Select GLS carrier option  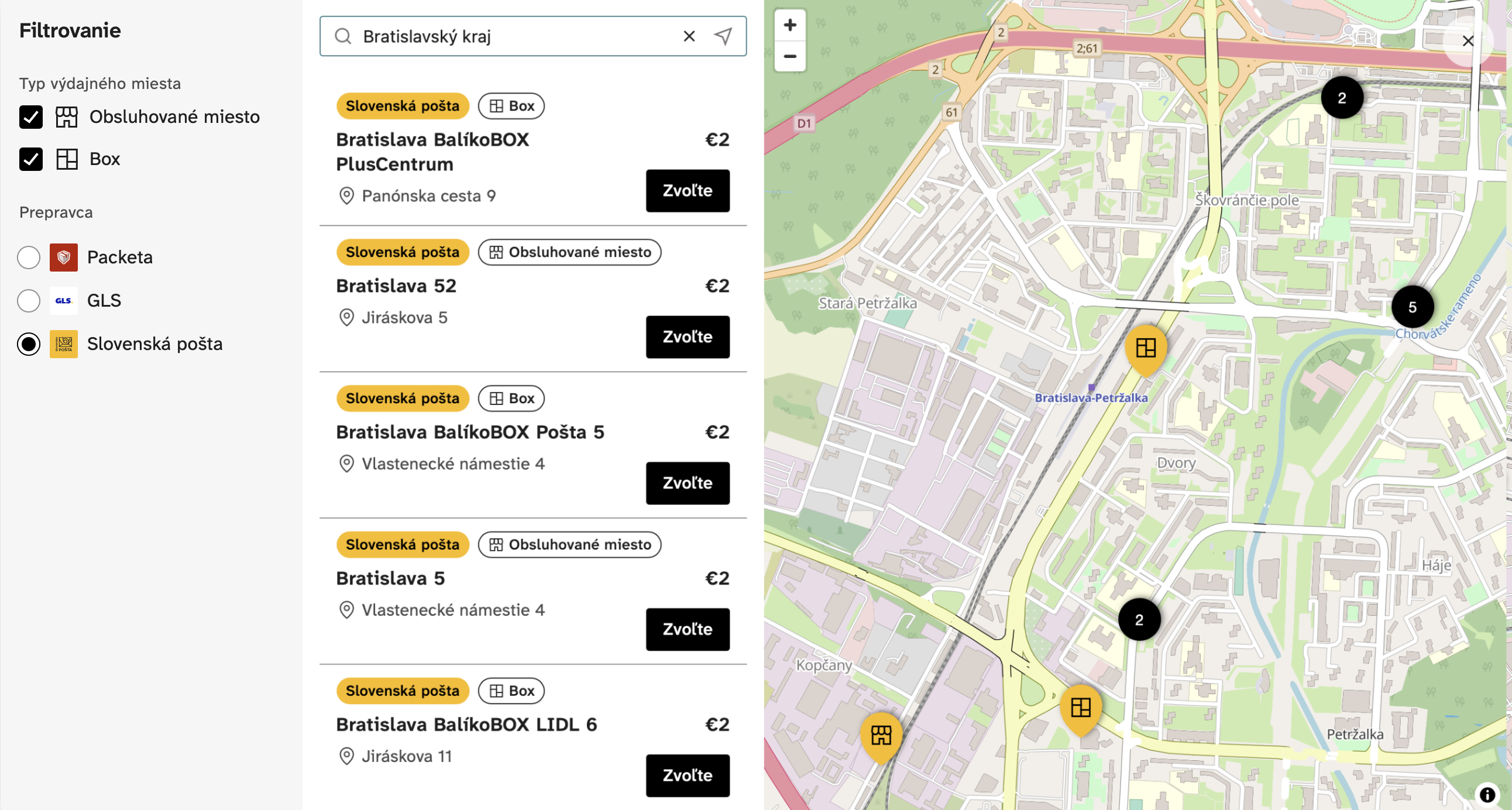click(x=29, y=300)
